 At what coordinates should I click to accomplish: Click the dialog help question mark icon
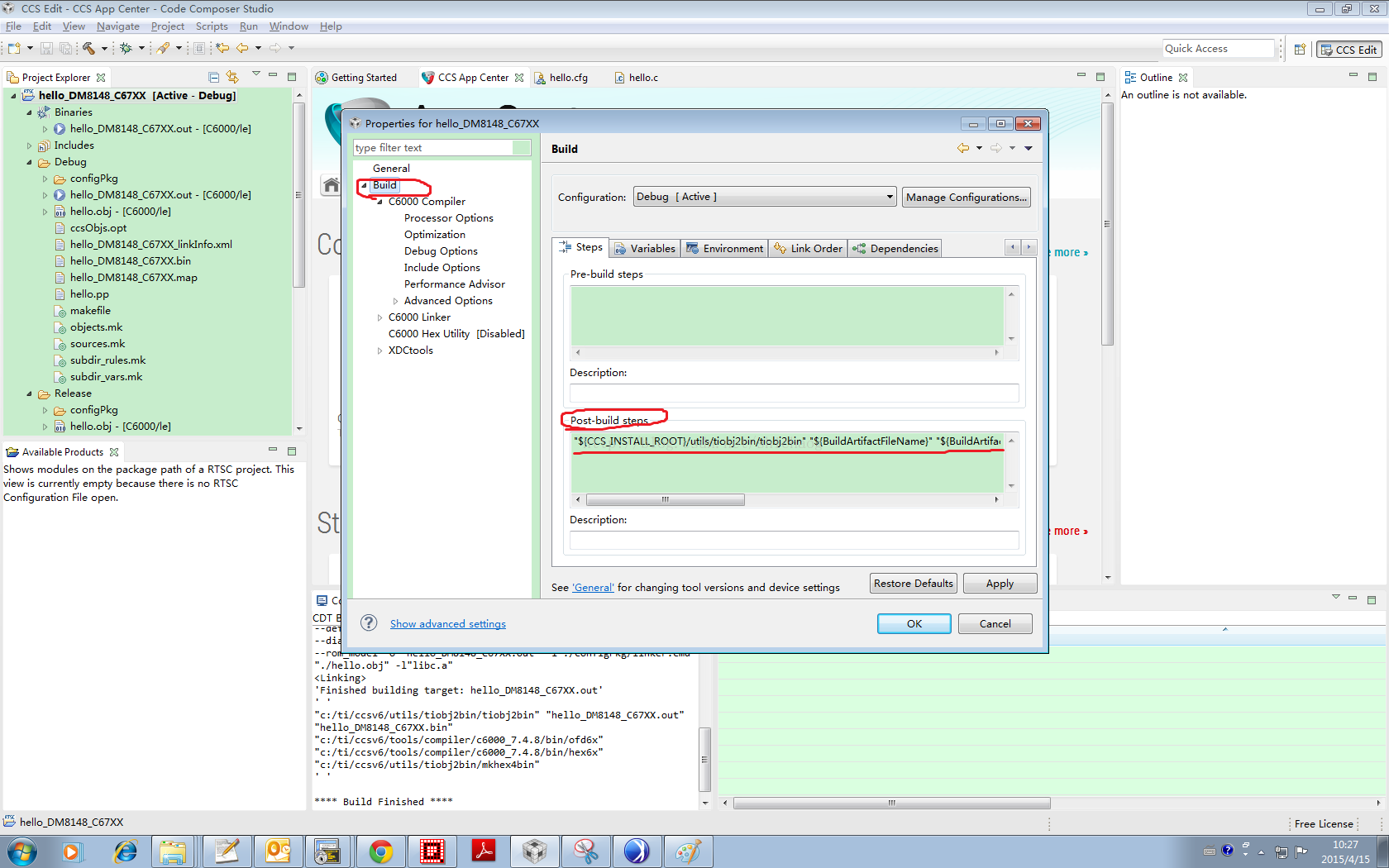pyautogui.click(x=369, y=622)
